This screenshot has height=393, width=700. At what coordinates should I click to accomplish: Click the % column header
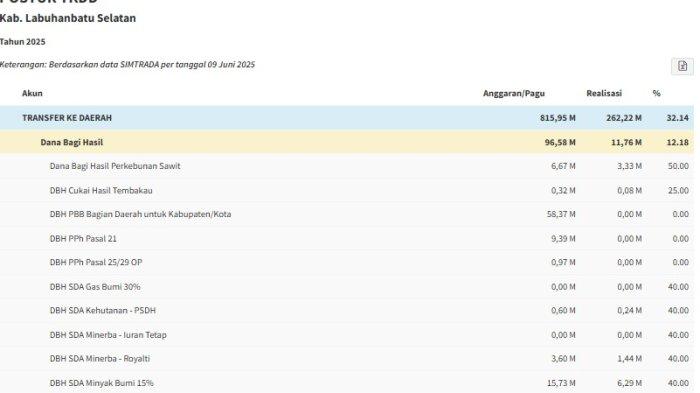[656, 93]
